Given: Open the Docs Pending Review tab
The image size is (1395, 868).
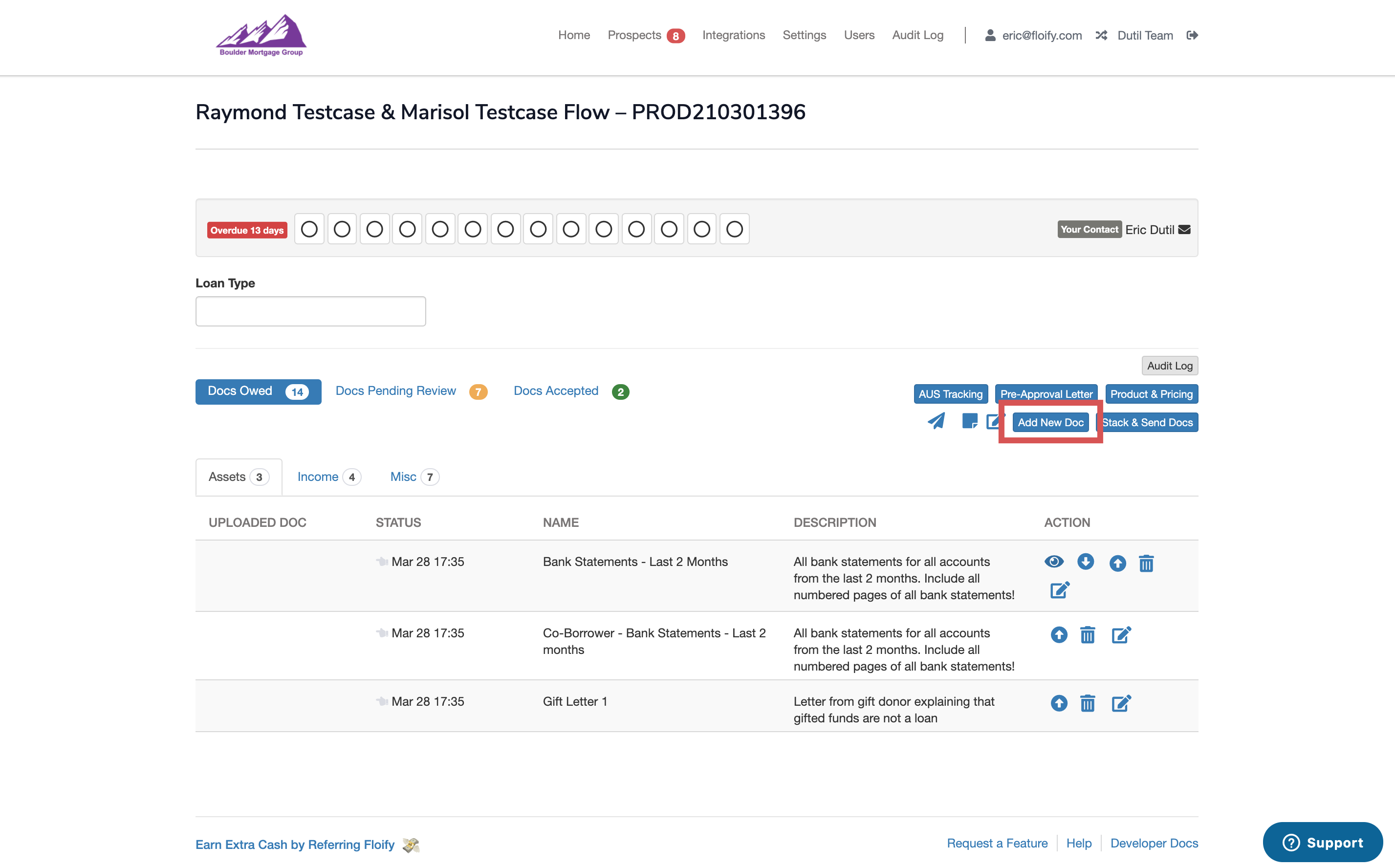Looking at the screenshot, I should coord(396,391).
